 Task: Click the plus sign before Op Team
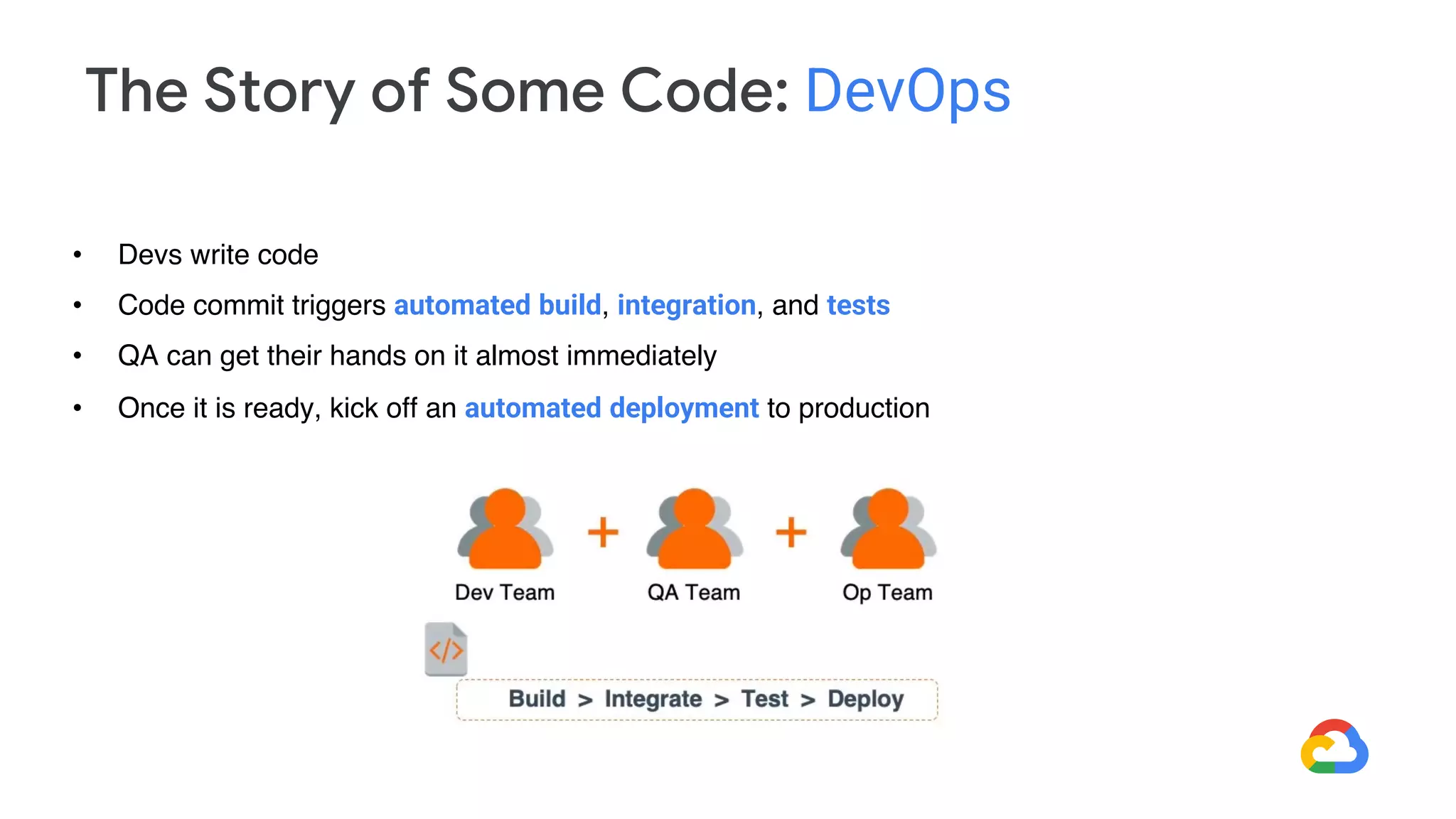(x=791, y=532)
